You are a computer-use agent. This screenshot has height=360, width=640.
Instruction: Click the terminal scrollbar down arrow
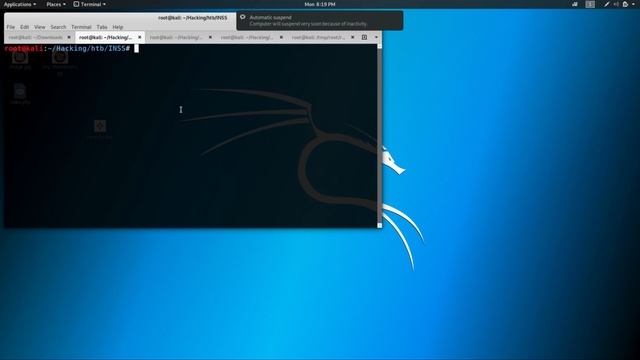point(380,225)
